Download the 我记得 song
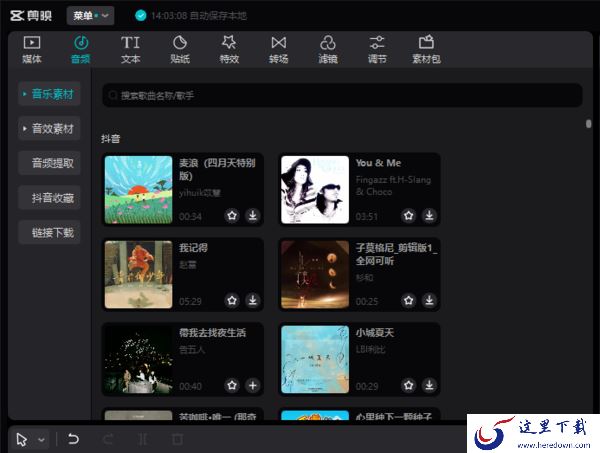This screenshot has width=600, height=453. (x=253, y=300)
